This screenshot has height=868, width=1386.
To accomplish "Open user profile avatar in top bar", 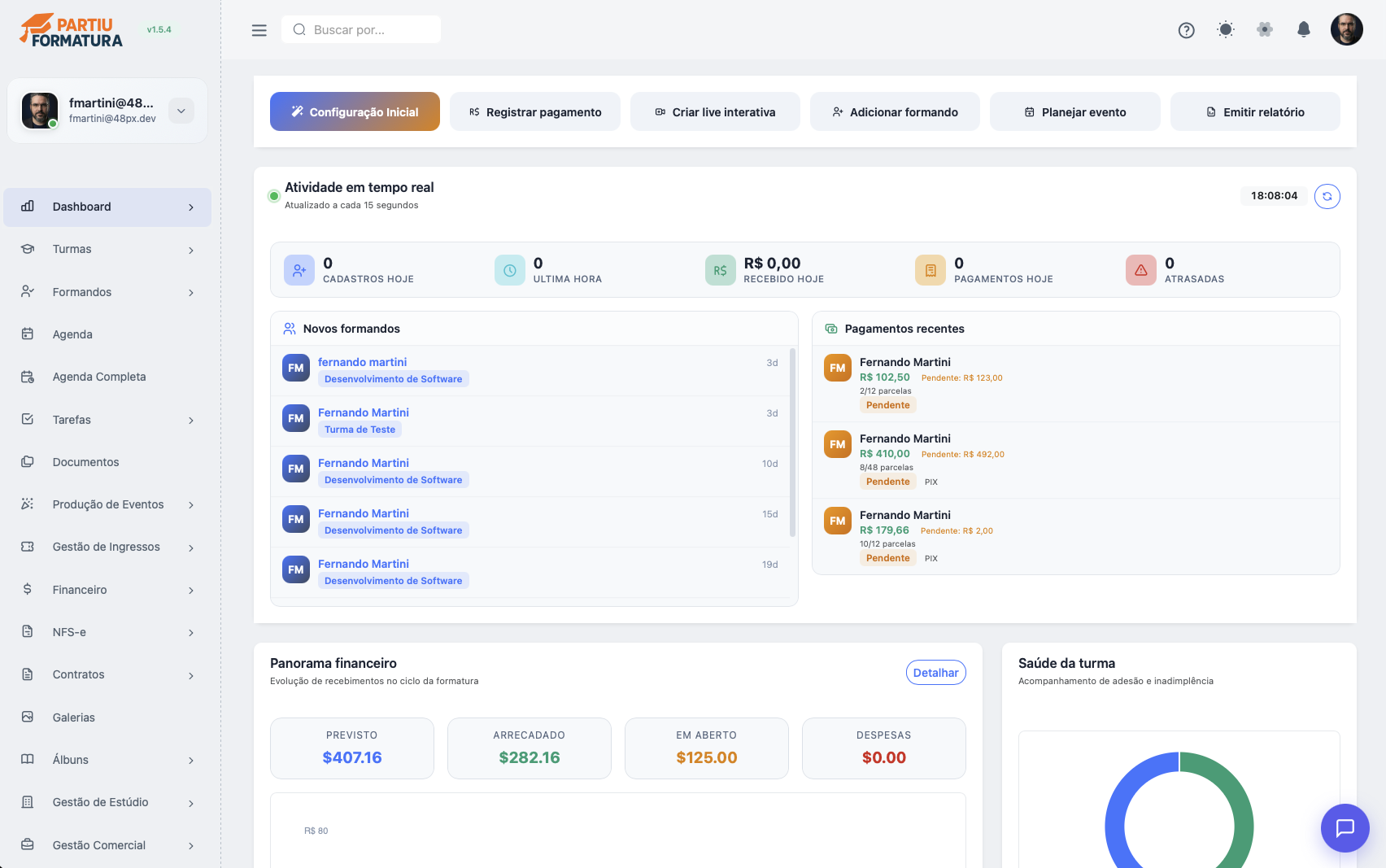I will 1346,30.
